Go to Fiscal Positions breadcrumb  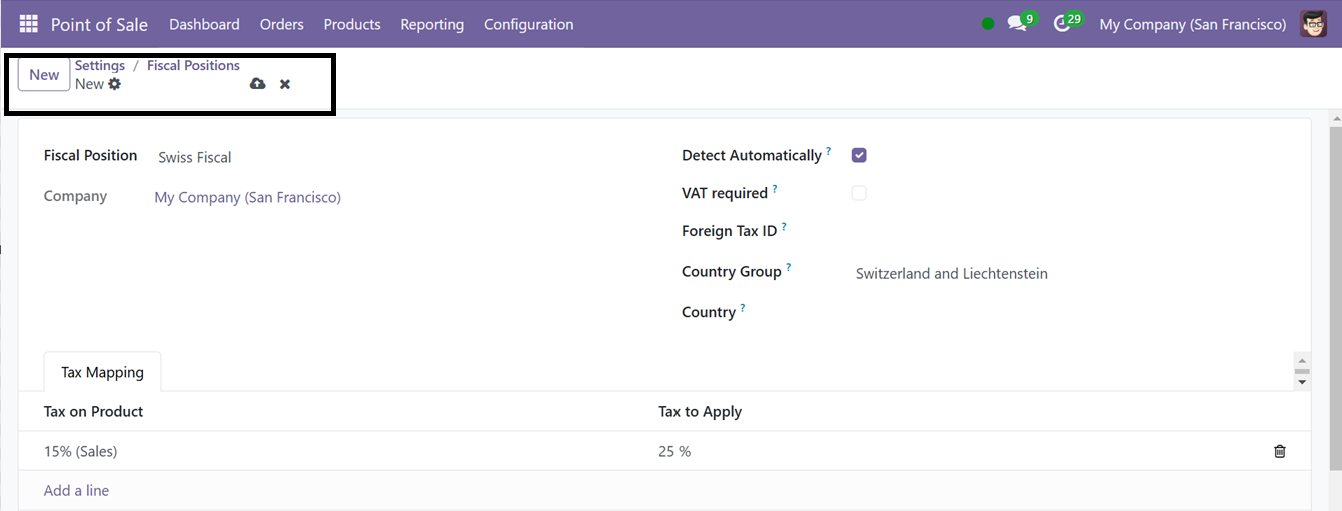(x=193, y=65)
